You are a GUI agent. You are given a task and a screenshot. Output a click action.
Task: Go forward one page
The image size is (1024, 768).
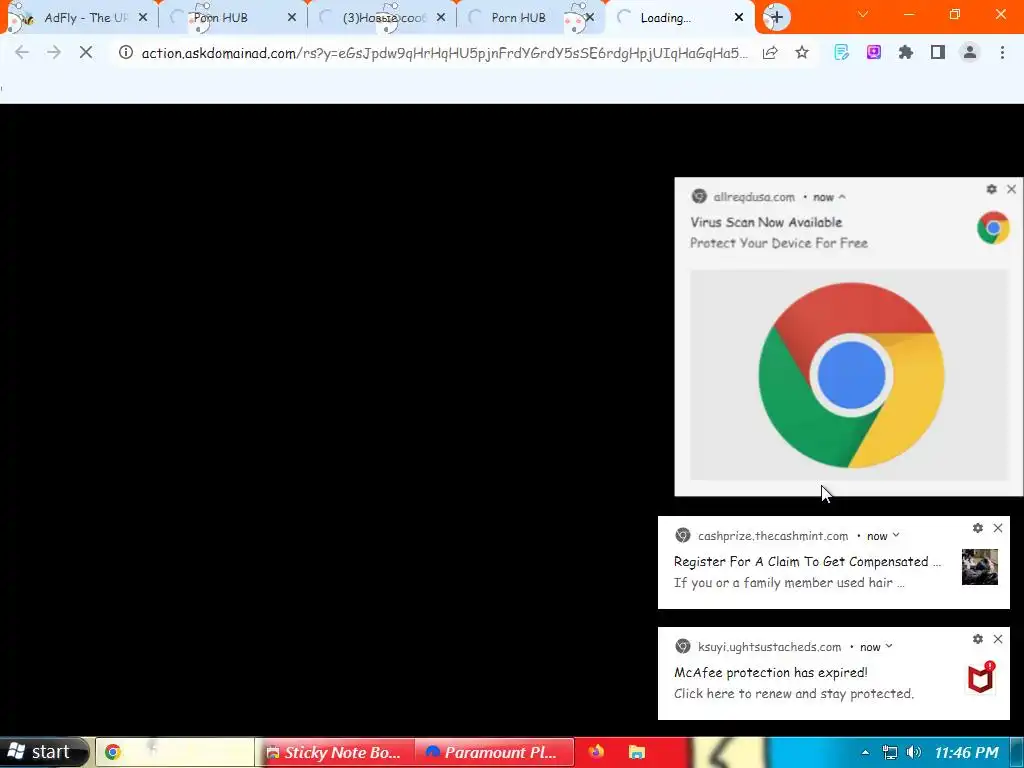[54, 52]
